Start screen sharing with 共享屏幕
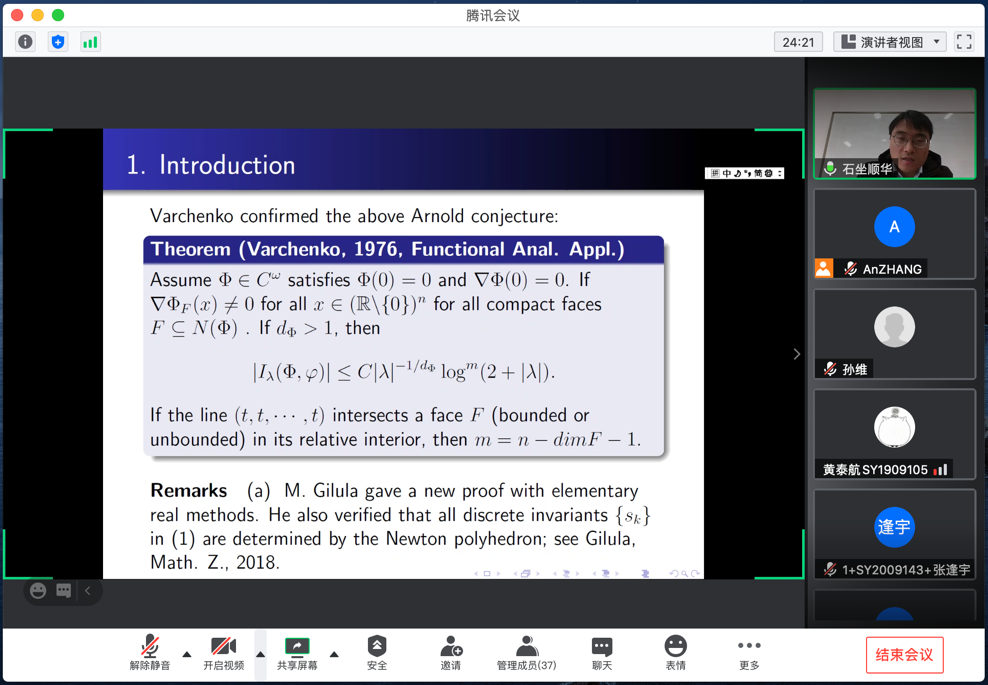 click(x=297, y=653)
